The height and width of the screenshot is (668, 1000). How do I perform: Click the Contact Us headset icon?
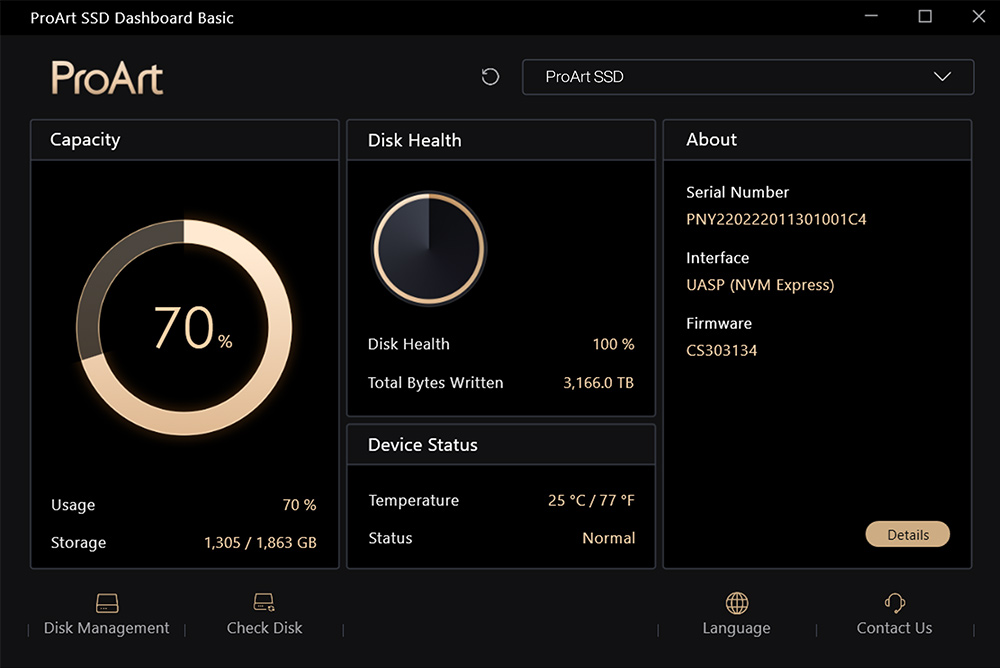pyautogui.click(x=895, y=602)
